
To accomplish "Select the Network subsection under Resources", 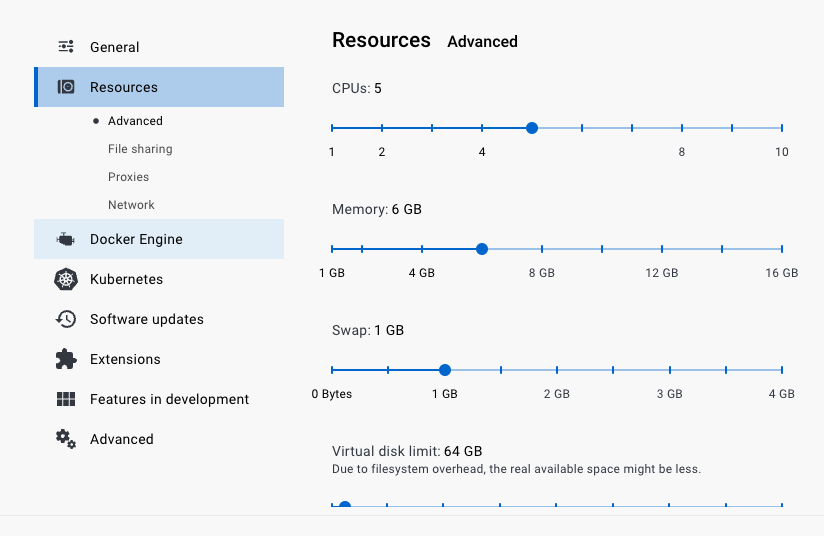I will (x=131, y=205).
